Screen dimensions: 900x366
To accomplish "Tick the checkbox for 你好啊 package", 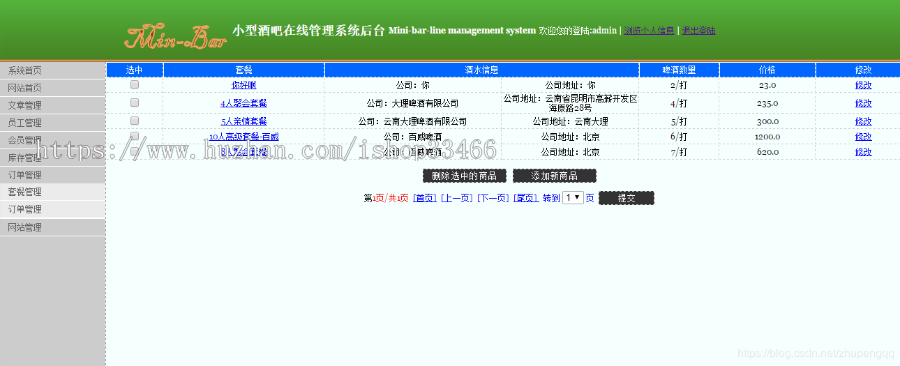I will [x=134, y=84].
